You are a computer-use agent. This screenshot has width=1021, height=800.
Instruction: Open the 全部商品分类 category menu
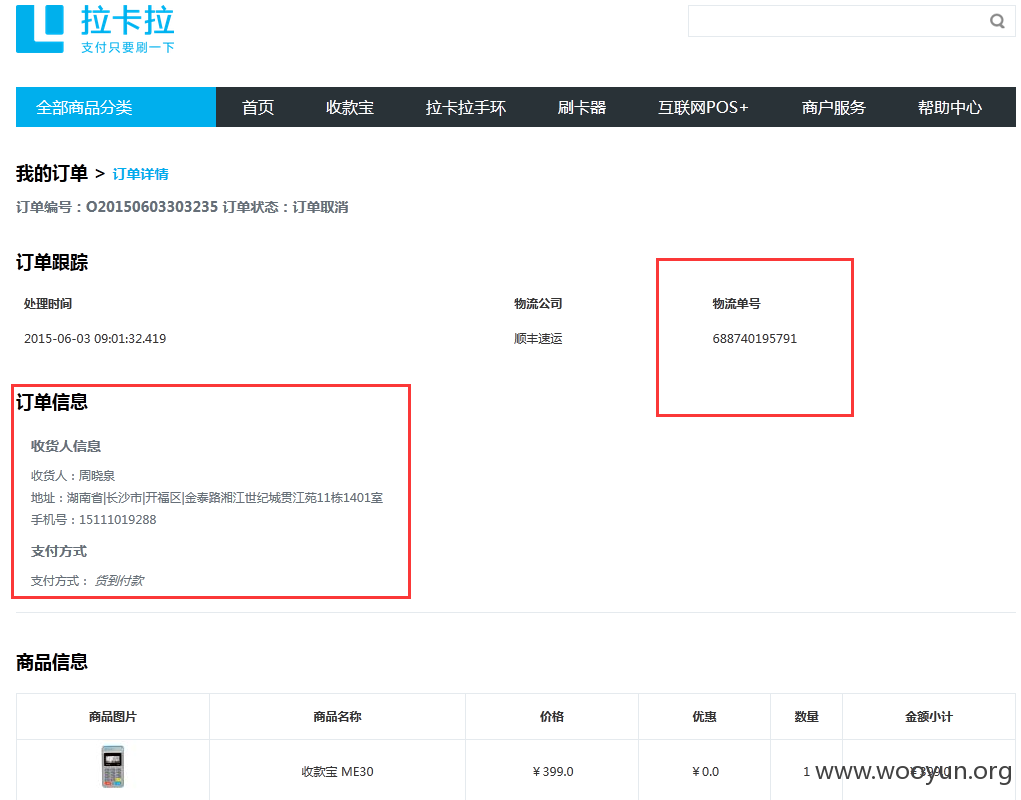[x=116, y=107]
